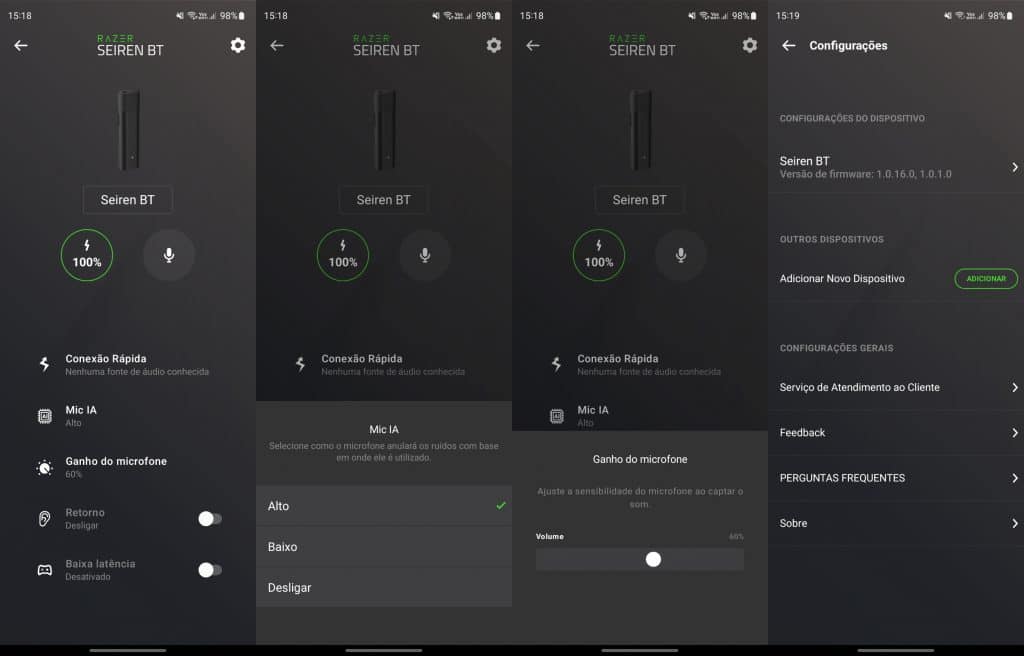Screen dimensions: 1024x656
Task: Tap the 100% battery circle in the second screen
Action: (343, 255)
